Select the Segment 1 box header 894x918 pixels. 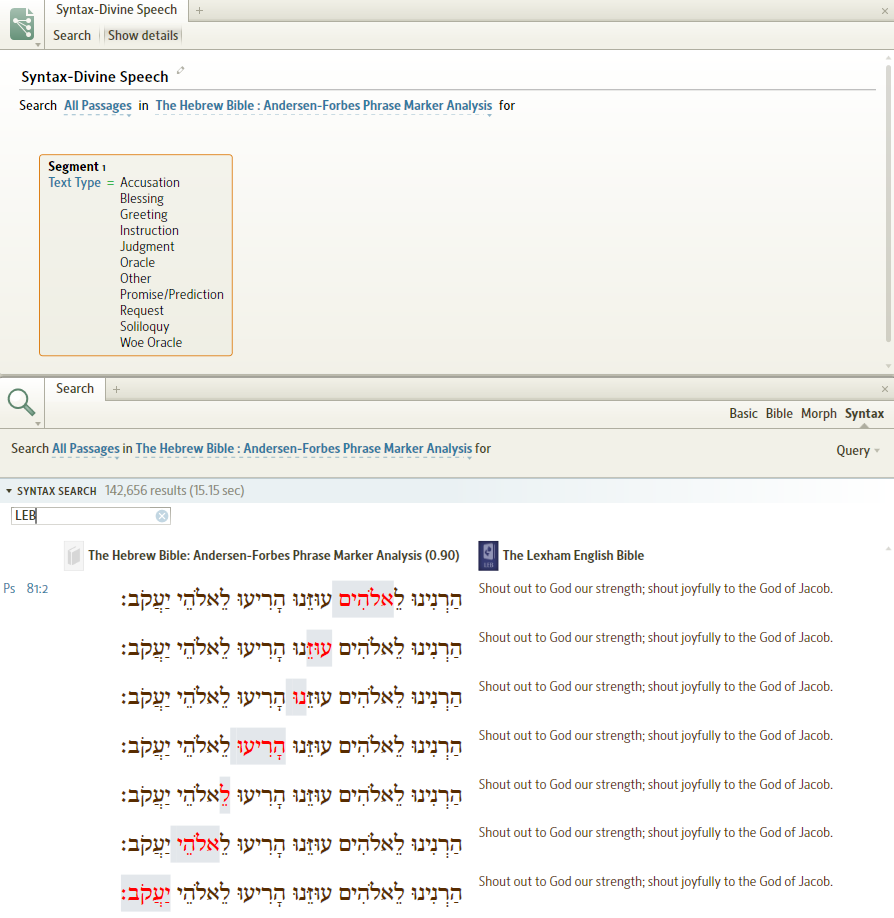tap(77, 166)
